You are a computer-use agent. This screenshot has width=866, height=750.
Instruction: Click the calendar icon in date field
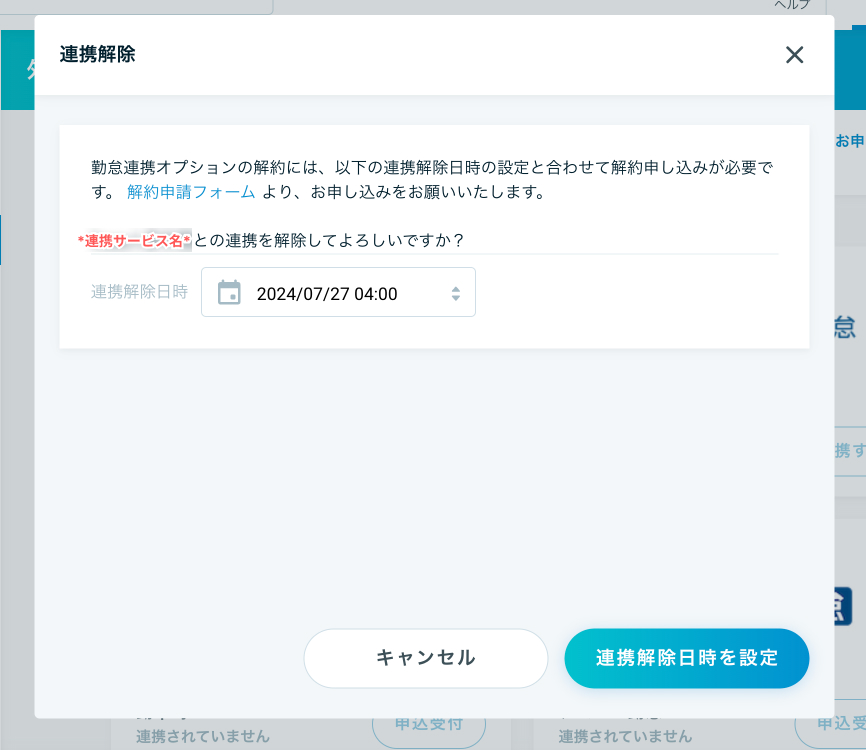tap(229, 292)
